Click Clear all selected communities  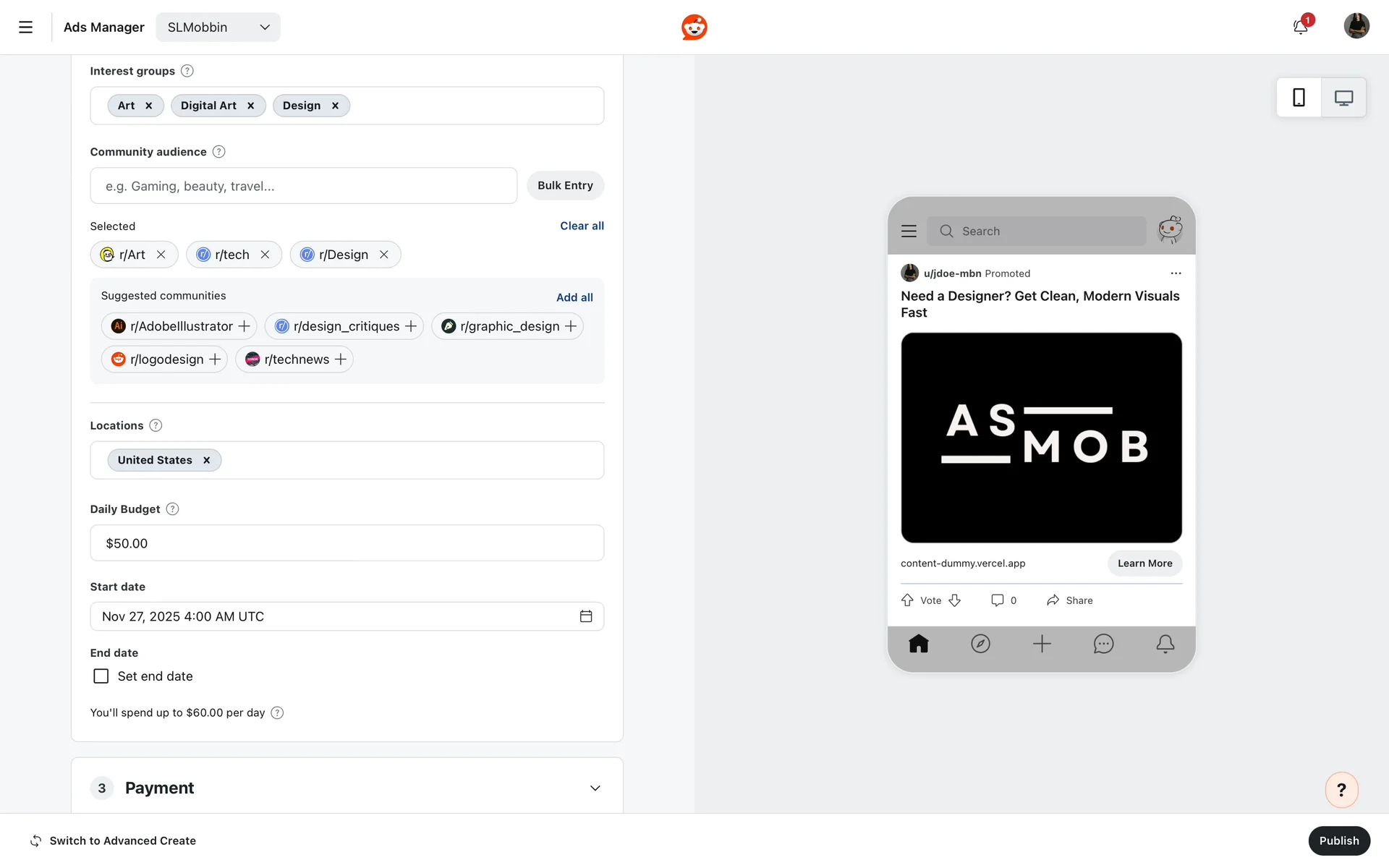point(582,226)
